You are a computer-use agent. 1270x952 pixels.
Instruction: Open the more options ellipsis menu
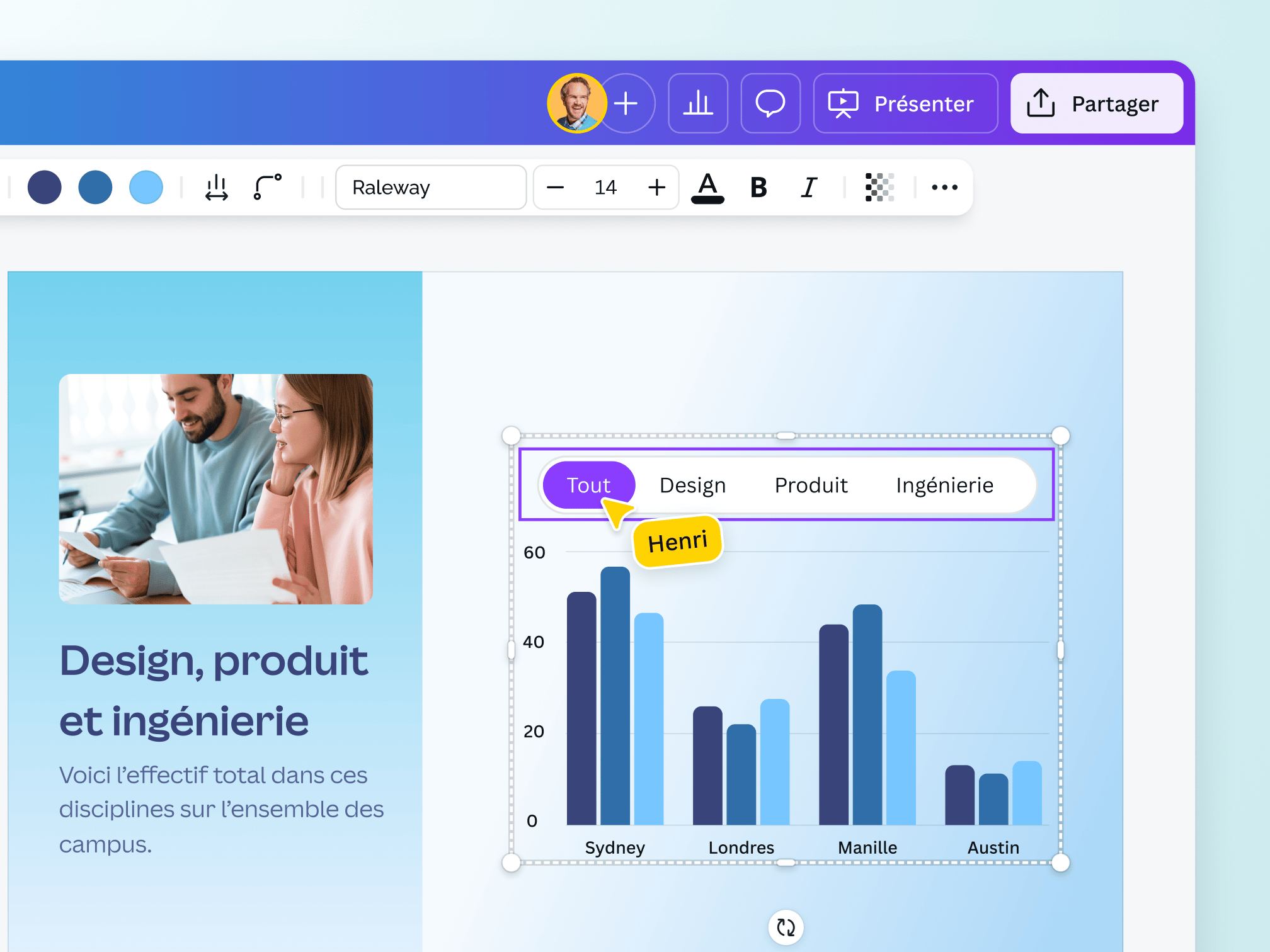click(943, 187)
